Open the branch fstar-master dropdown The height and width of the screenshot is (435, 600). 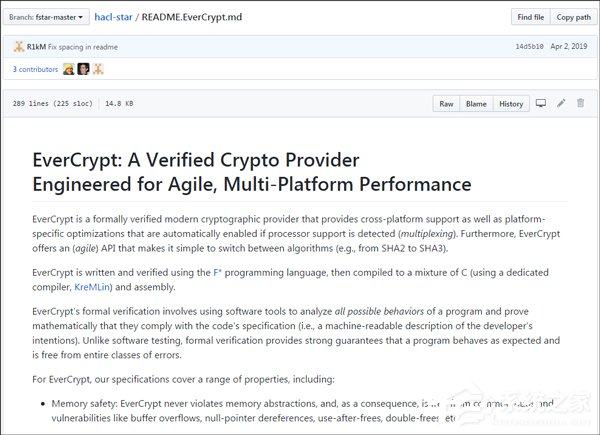pos(49,17)
